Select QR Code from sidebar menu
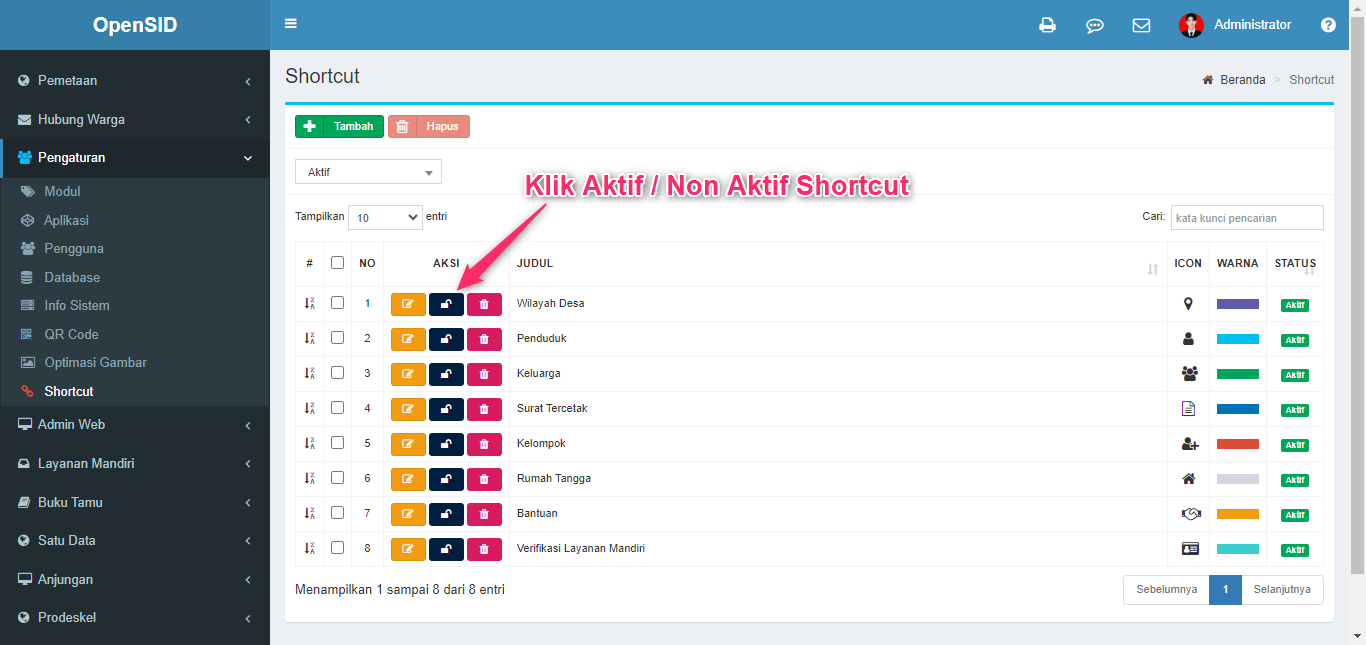This screenshot has width=1366, height=645. pyautogui.click(x=71, y=334)
